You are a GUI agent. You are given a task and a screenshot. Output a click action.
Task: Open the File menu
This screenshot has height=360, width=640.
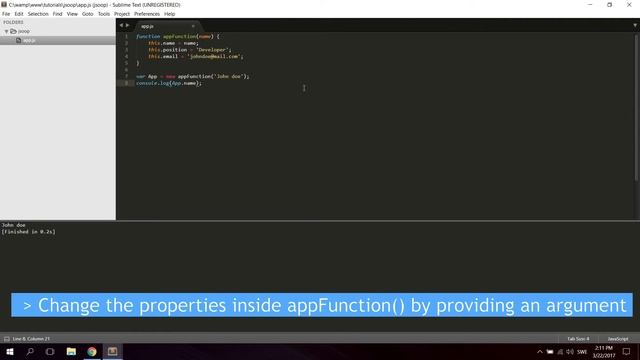[x=6, y=14]
